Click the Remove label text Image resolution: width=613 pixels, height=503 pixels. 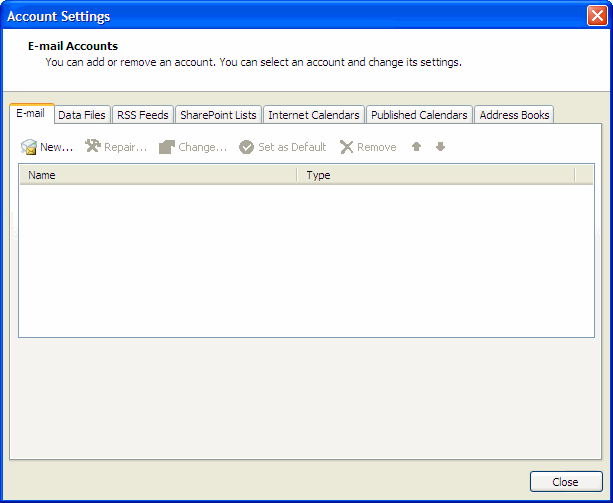pyautogui.click(x=376, y=147)
